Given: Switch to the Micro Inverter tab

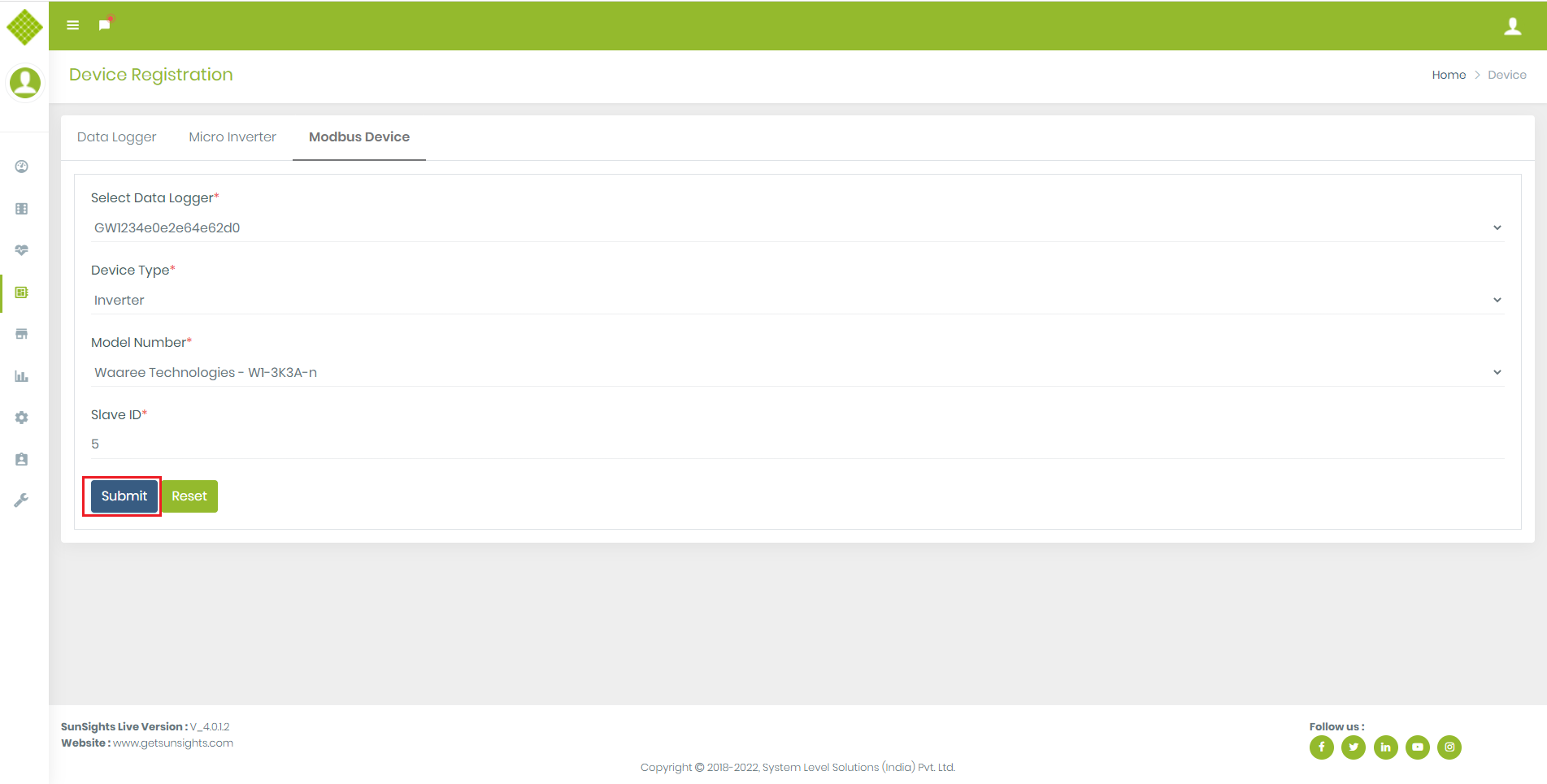Looking at the screenshot, I should click(x=232, y=137).
